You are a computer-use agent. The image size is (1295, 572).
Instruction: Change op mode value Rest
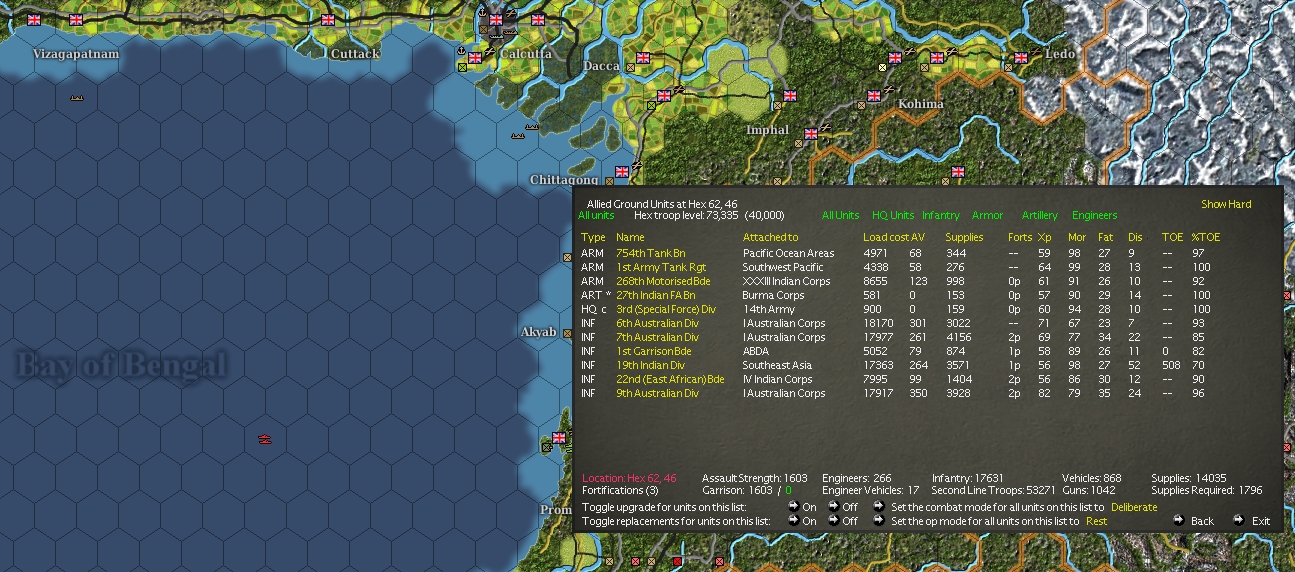(1096, 521)
